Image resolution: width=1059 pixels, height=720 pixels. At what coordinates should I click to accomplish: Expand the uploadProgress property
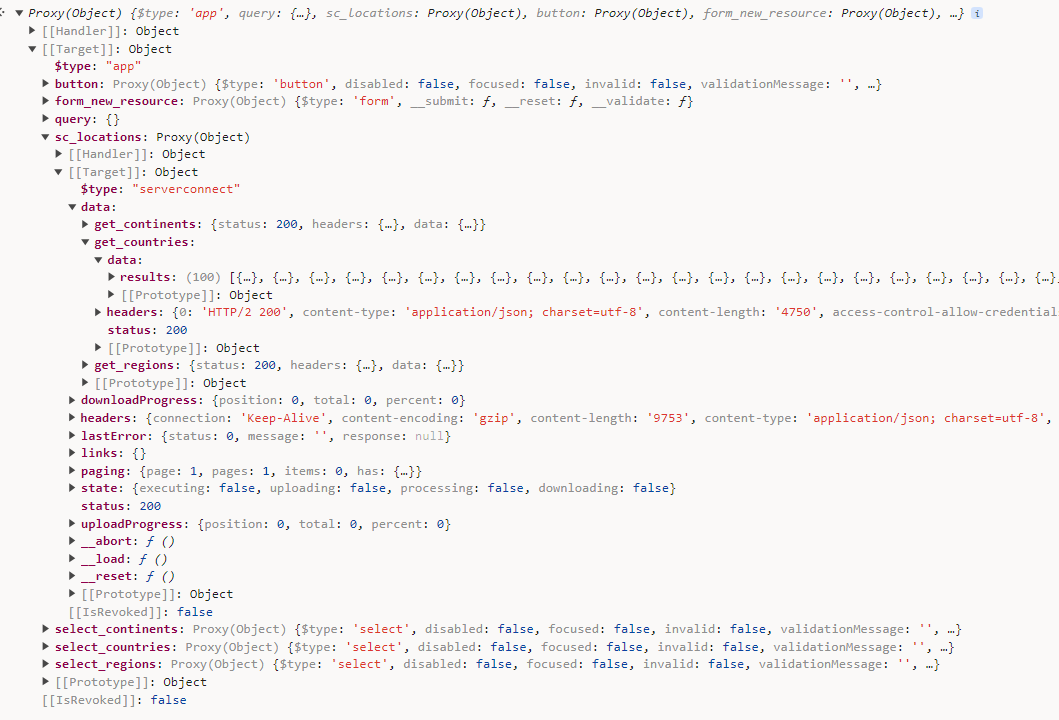pos(72,524)
